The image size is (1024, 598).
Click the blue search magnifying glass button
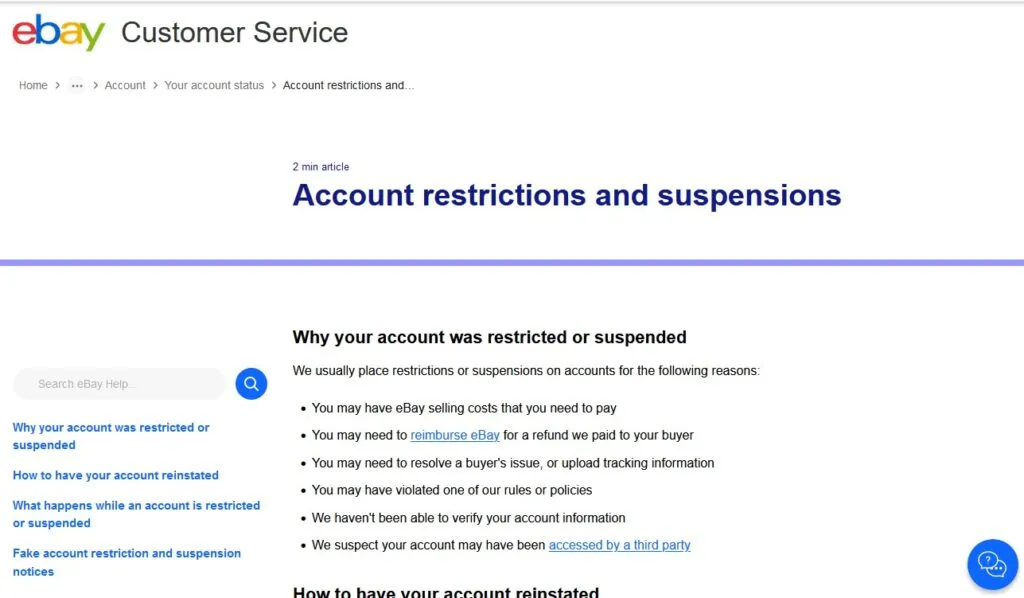pyautogui.click(x=250, y=384)
